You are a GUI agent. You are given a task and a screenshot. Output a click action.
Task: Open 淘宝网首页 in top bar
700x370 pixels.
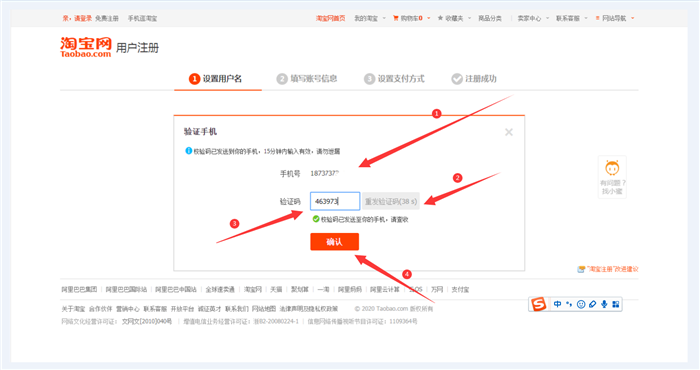pos(330,18)
